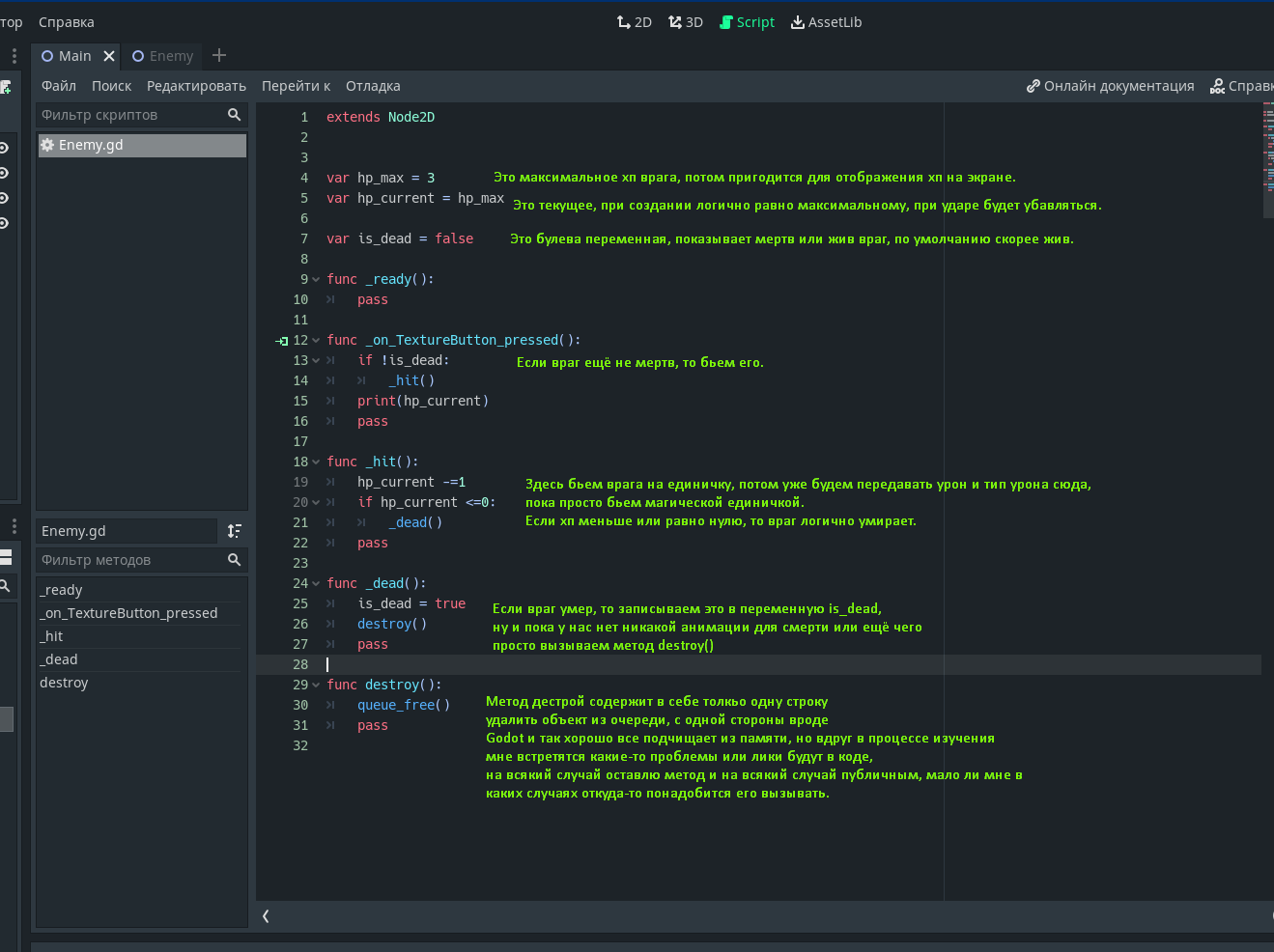Jump to the _on_TextureButton_pressed method
Viewport: 1274px width, 952px height.
click(x=128, y=613)
